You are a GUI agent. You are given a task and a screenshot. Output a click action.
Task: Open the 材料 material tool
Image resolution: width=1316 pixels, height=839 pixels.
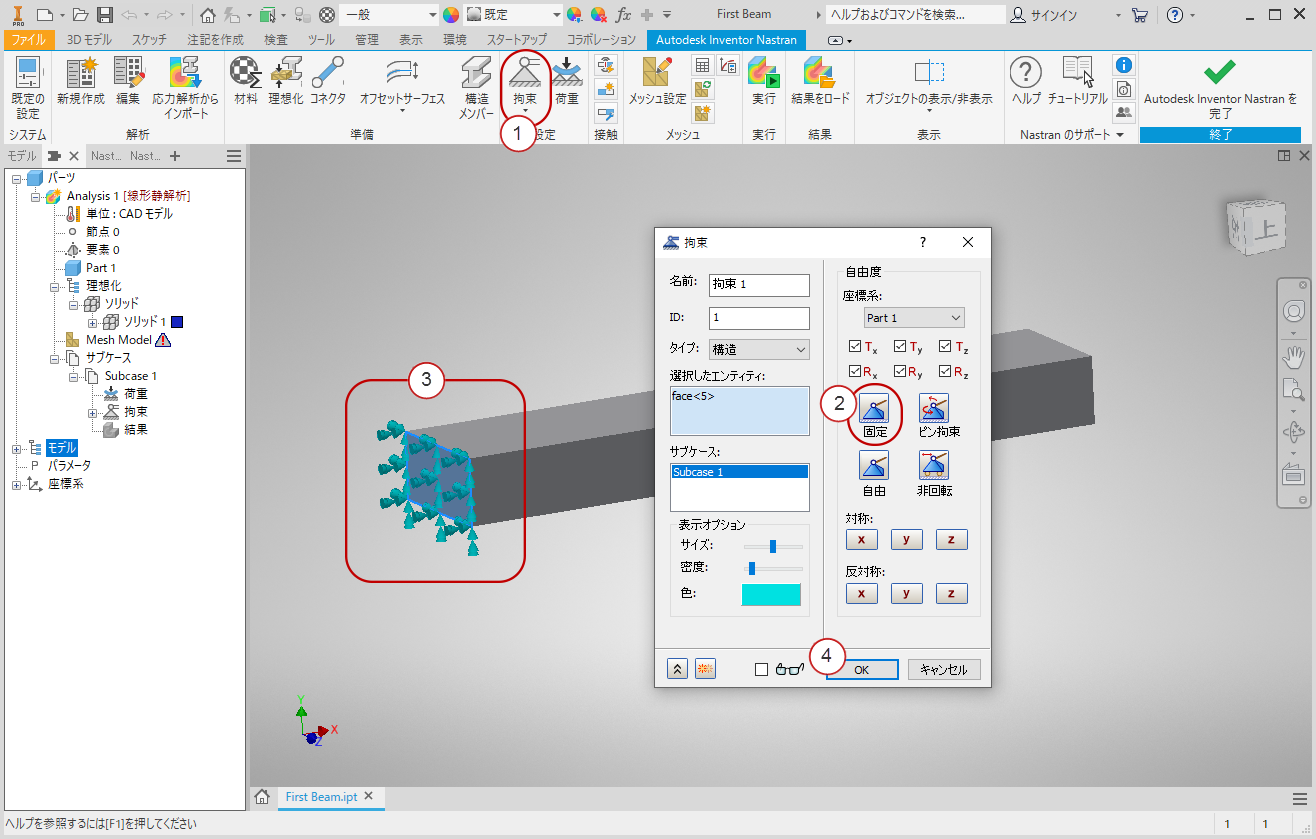(245, 81)
